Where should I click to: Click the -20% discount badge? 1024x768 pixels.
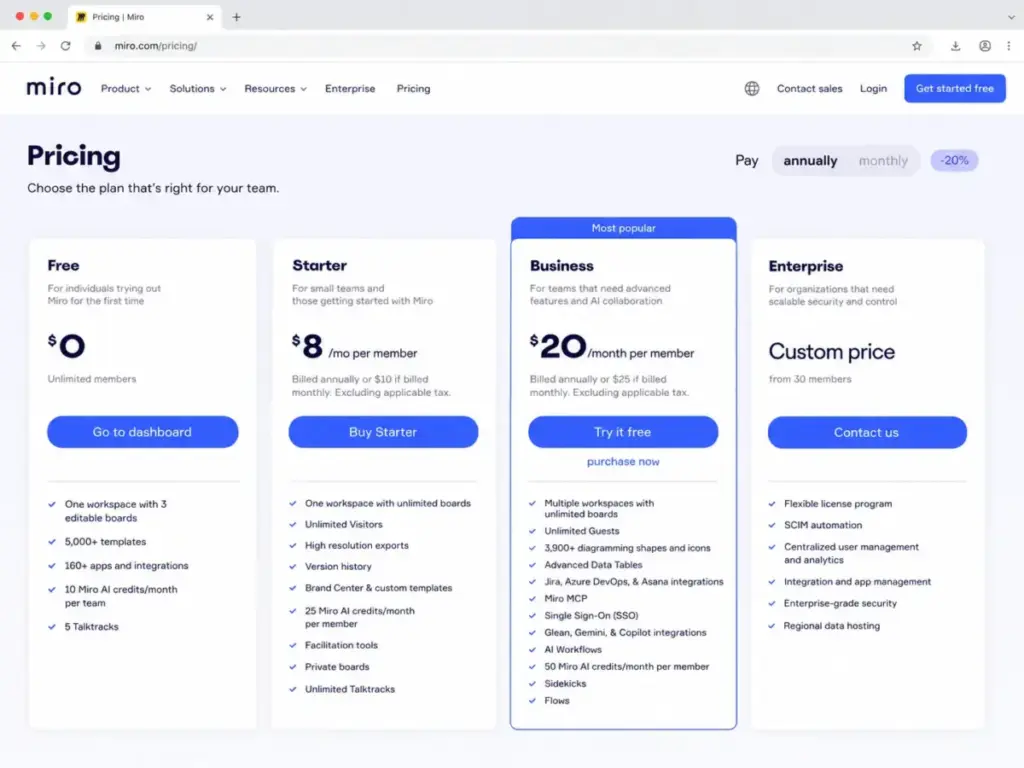click(x=954, y=161)
